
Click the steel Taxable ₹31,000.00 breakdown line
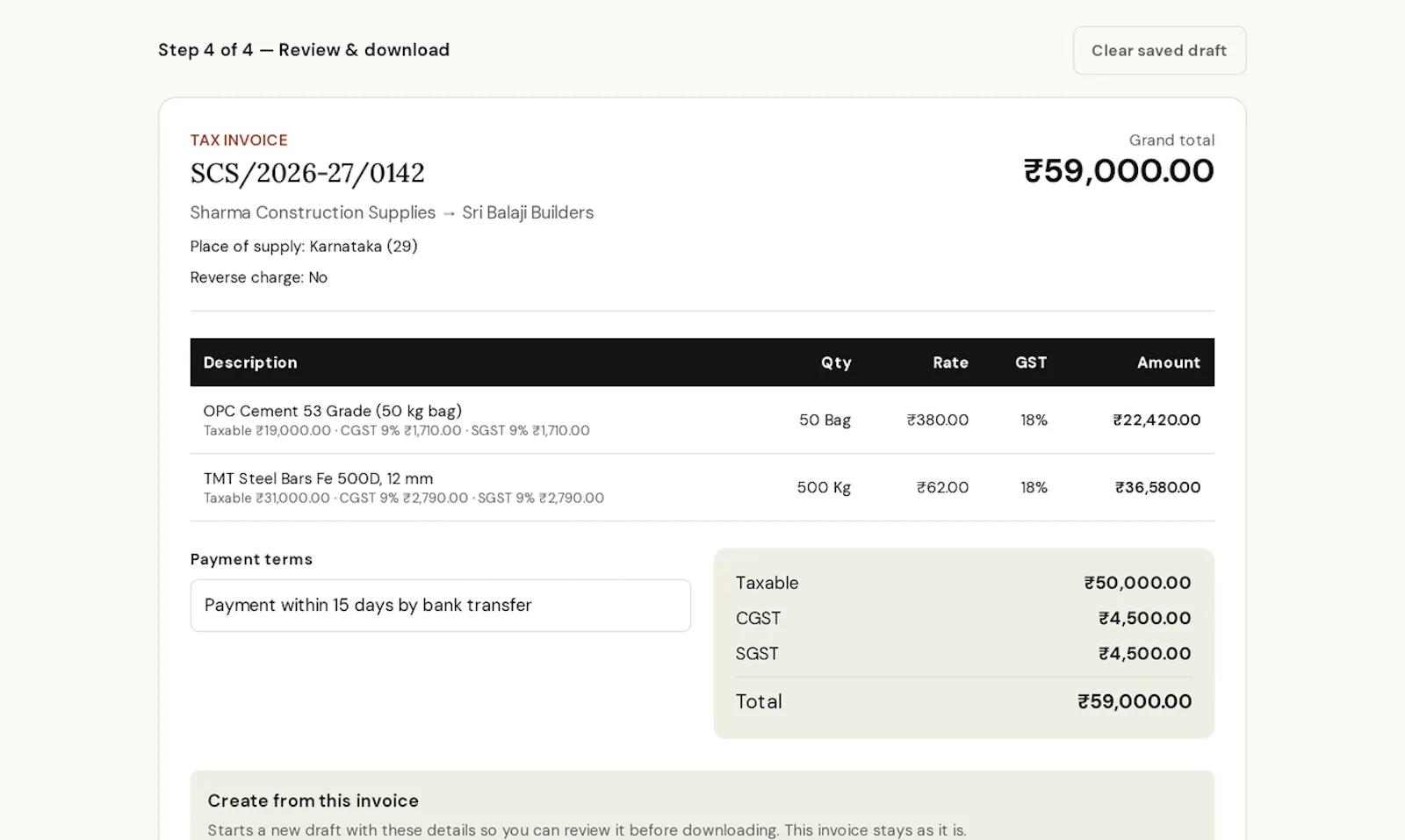pyautogui.click(x=404, y=499)
